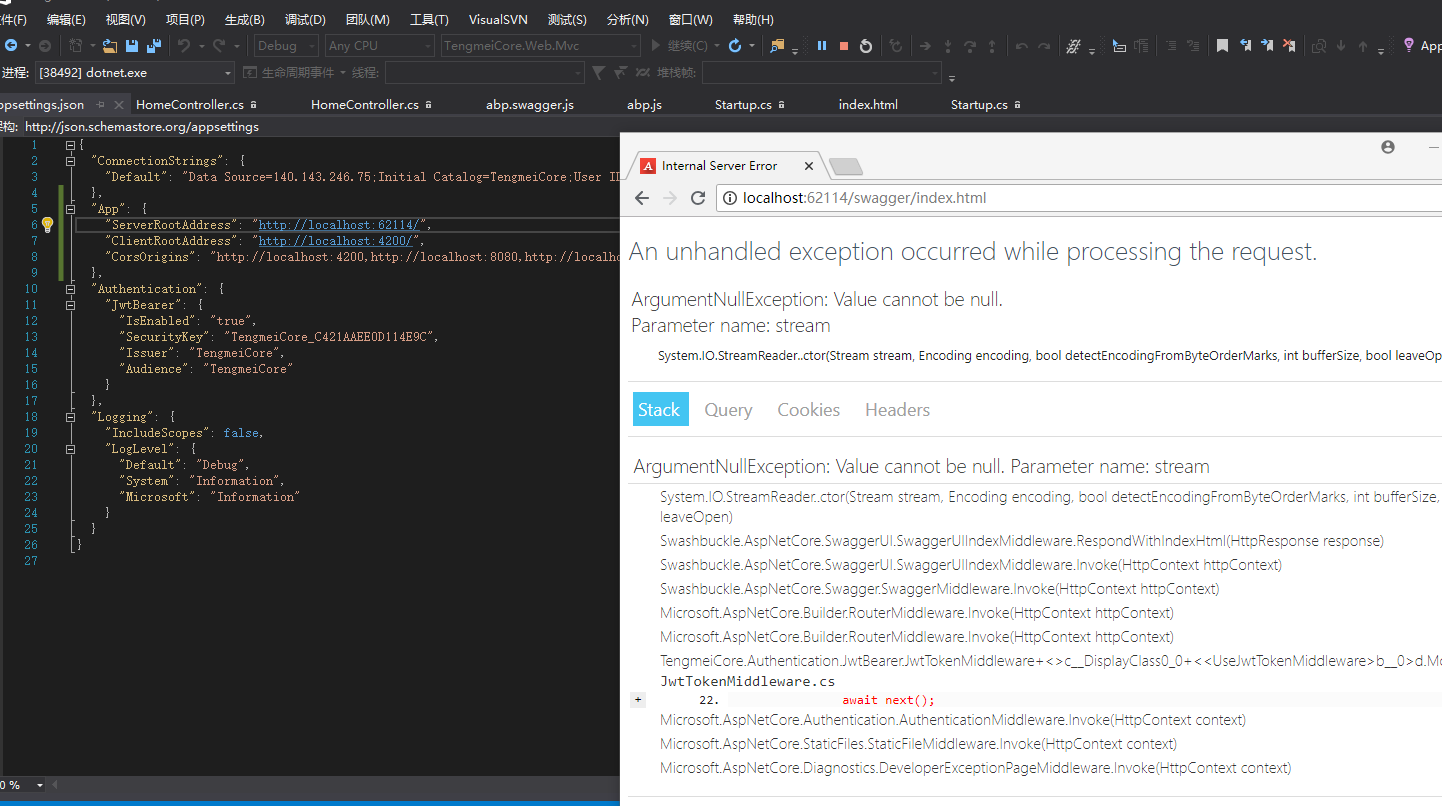The image size is (1442, 806).
Task: Collapse the App section in appsettings.json
Action: (68, 208)
